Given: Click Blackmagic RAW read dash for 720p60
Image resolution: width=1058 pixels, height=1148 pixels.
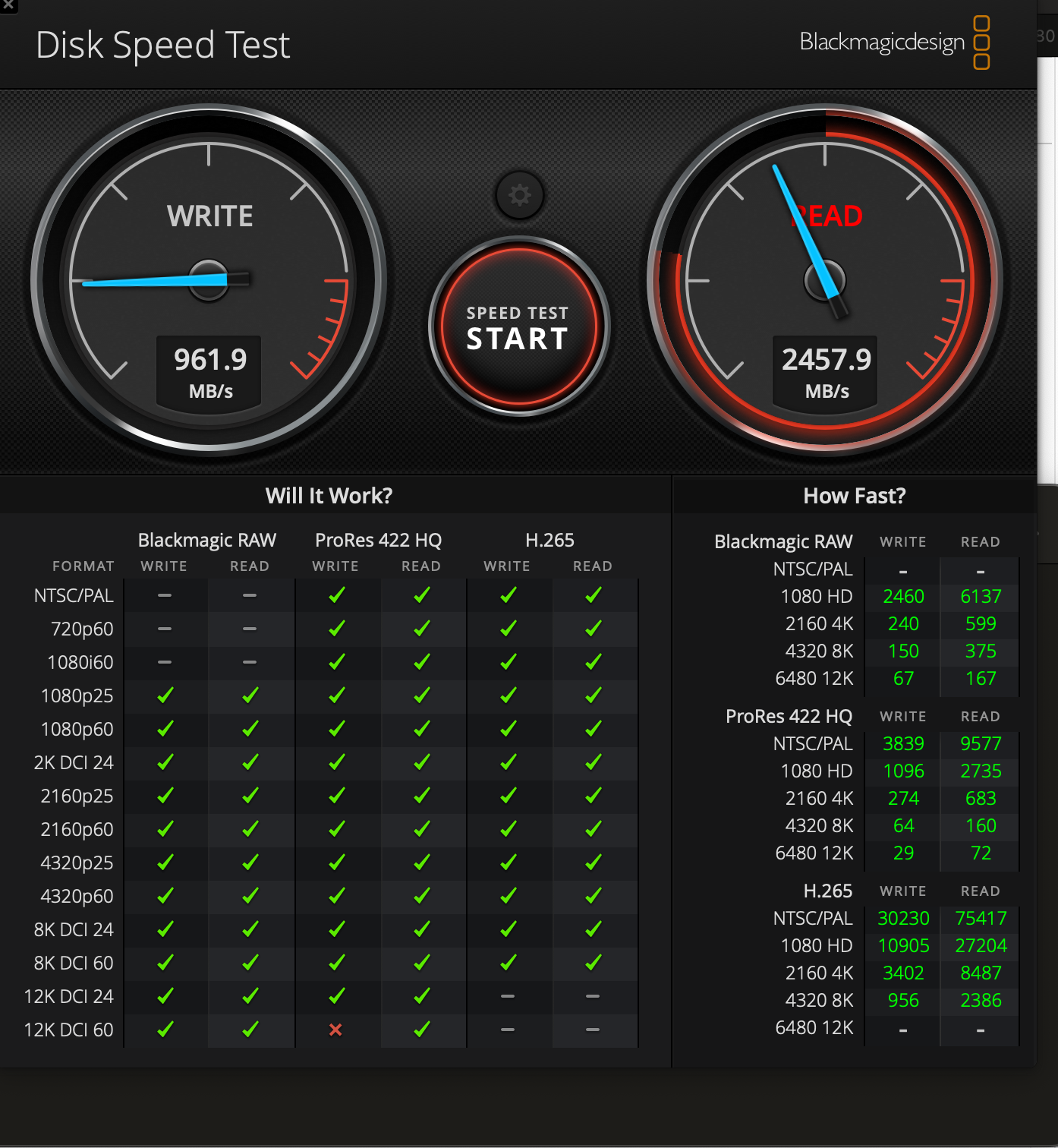Looking at the screenshot, I should (250, 629).
